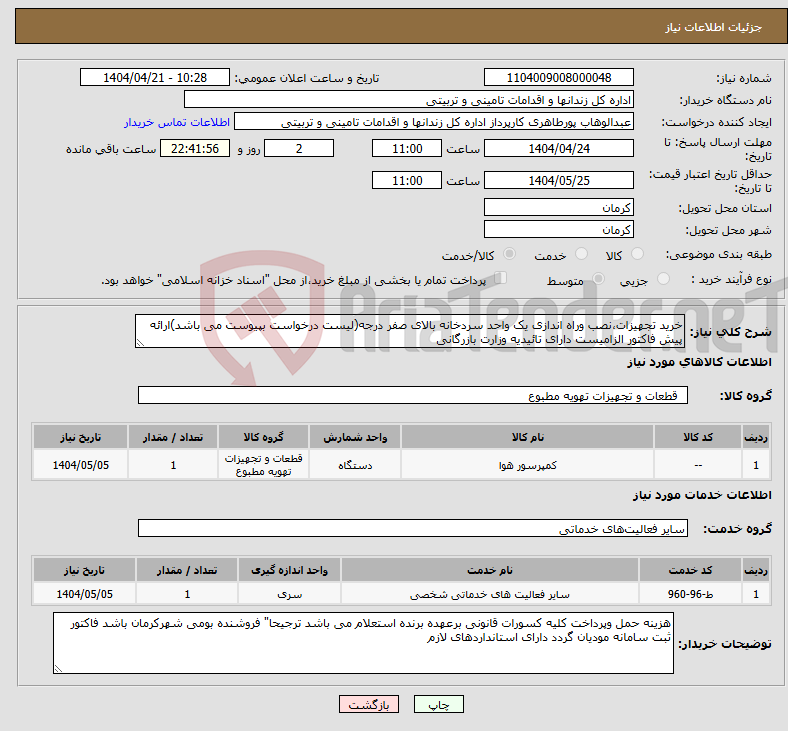This screenshot has height=731, width=788.
Task: Click the نام خدمت column header
Action: click(490, 570)
